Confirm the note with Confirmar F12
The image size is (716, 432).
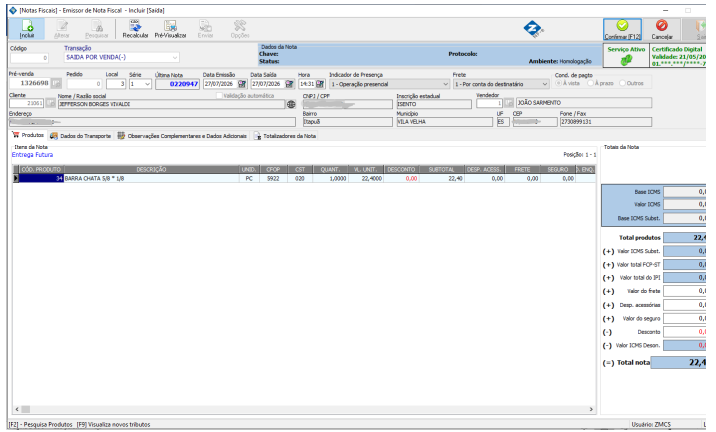pyautogui.click(x=622, y=29)
